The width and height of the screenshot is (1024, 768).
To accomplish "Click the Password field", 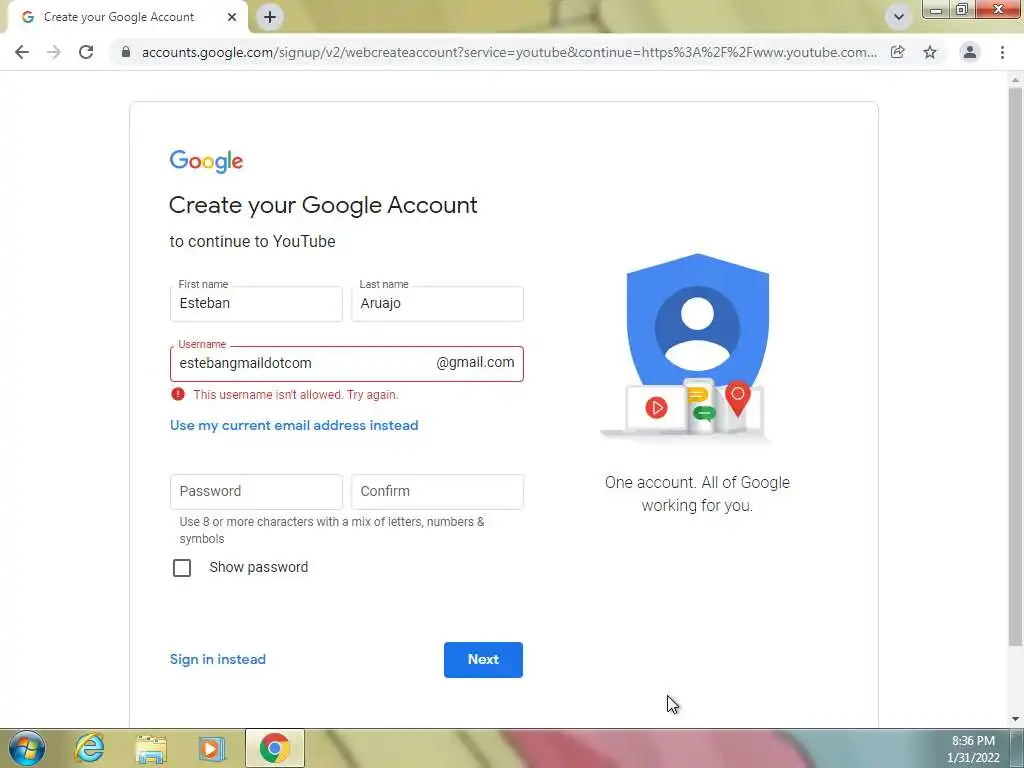I will [x=256, y=492].
